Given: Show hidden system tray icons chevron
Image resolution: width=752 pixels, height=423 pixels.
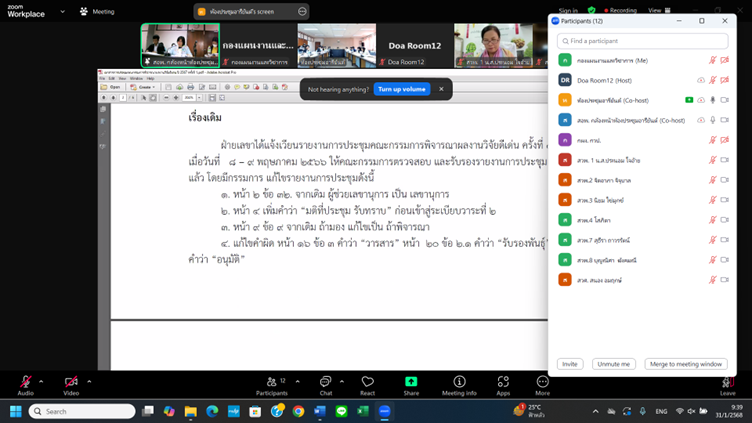Looking at the screenshot, I should click(595, 411).
